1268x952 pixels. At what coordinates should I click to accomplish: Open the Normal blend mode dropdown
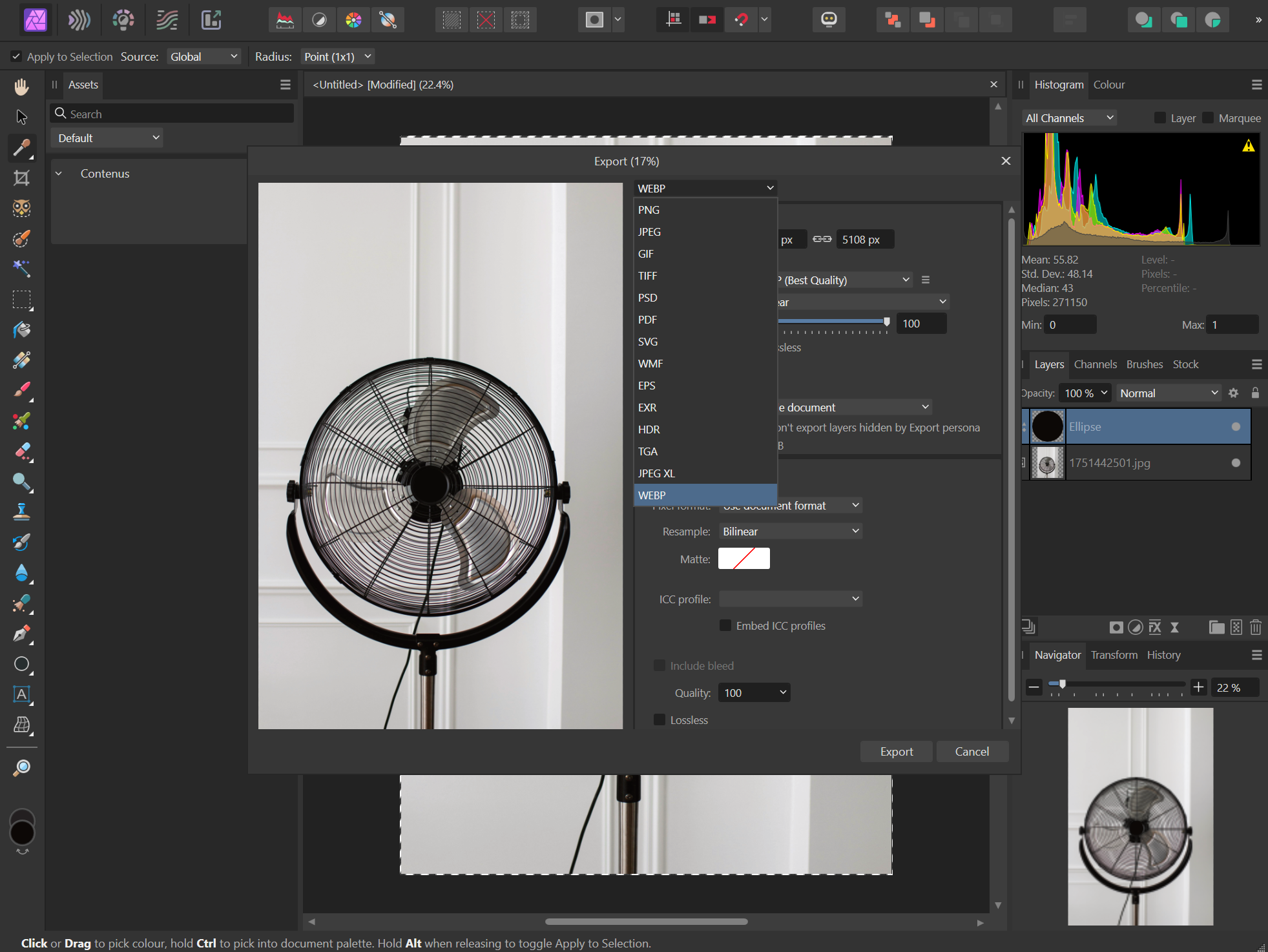[x=1168, y=393]
